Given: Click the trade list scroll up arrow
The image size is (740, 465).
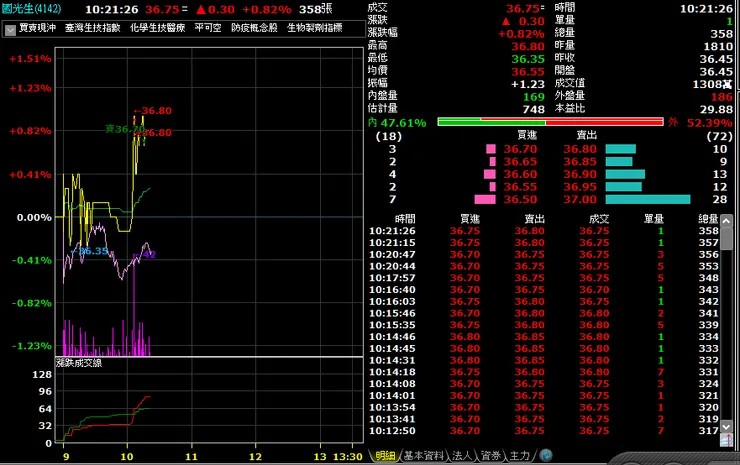Looking at the screenshot, I should click(x=726, y=220).
